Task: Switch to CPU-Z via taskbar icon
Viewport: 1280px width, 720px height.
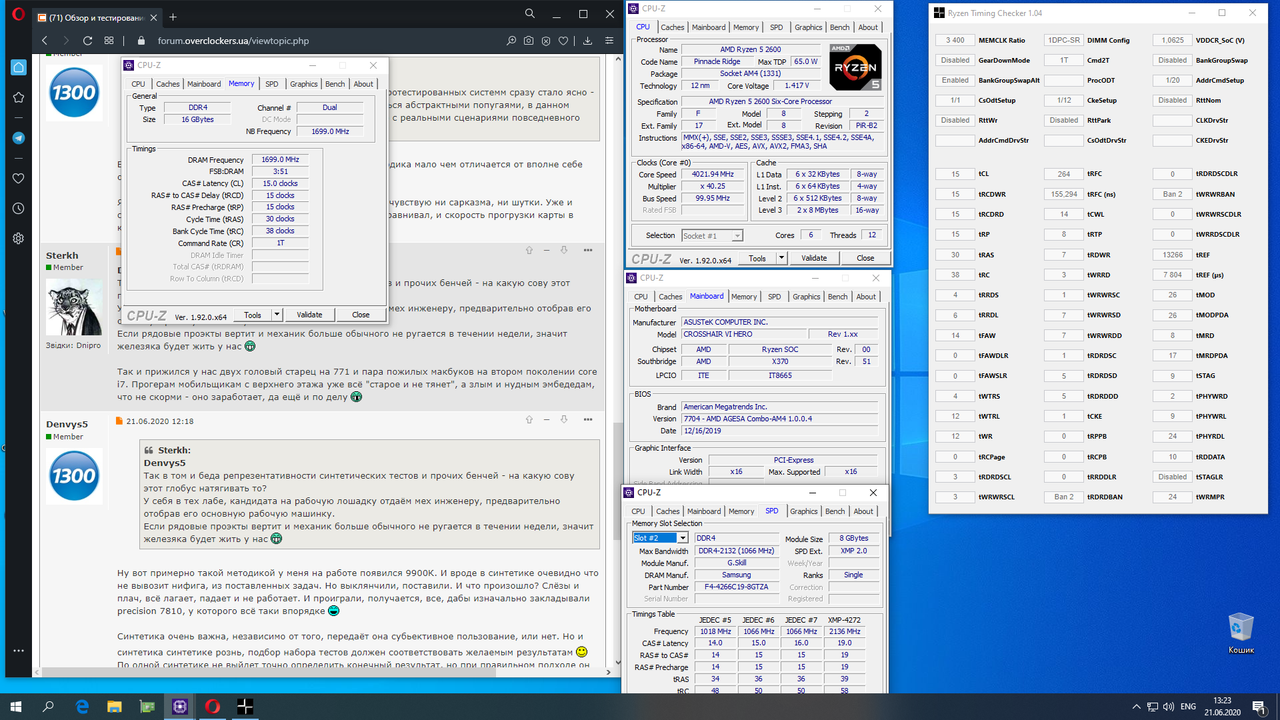Action: click(x=180, y=706)
